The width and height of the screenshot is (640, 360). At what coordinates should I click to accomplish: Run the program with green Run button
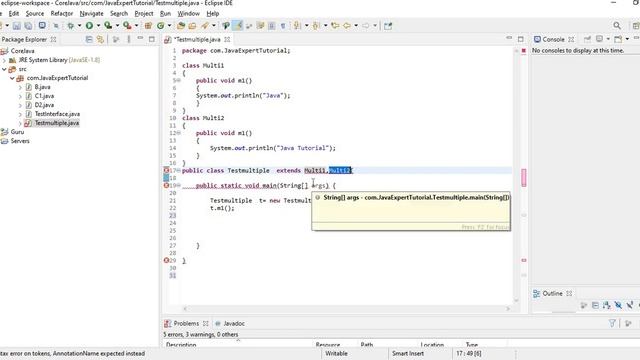[89, 26]
